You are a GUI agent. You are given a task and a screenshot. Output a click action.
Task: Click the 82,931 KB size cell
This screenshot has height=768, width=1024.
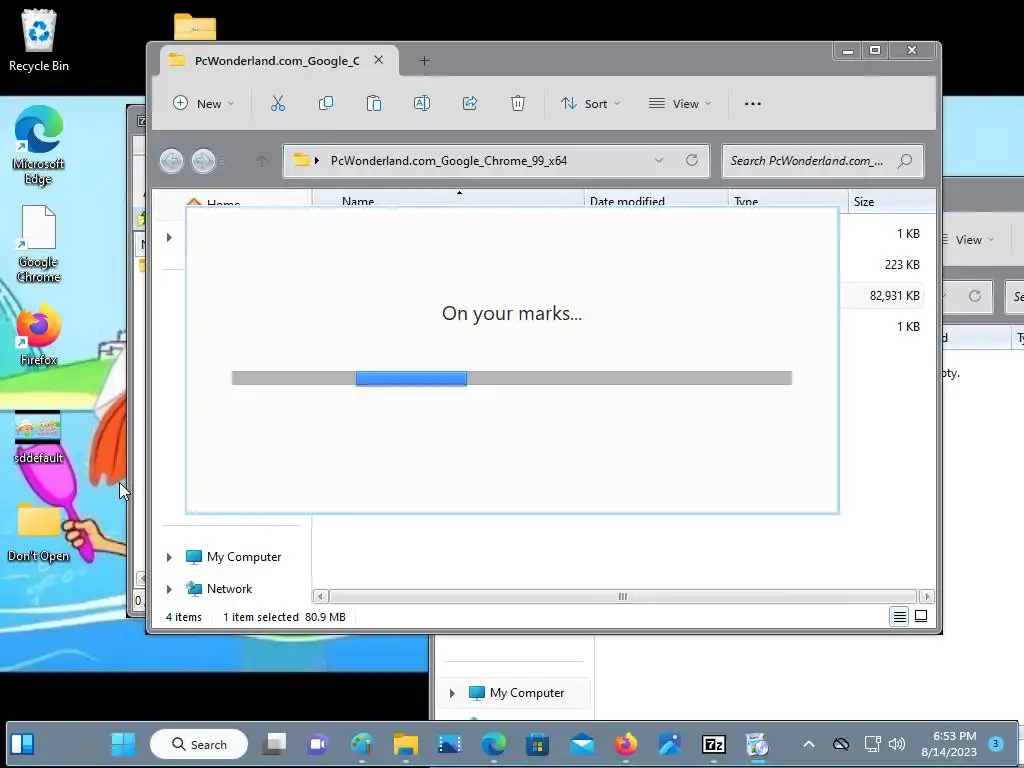[x=894, y=296]
